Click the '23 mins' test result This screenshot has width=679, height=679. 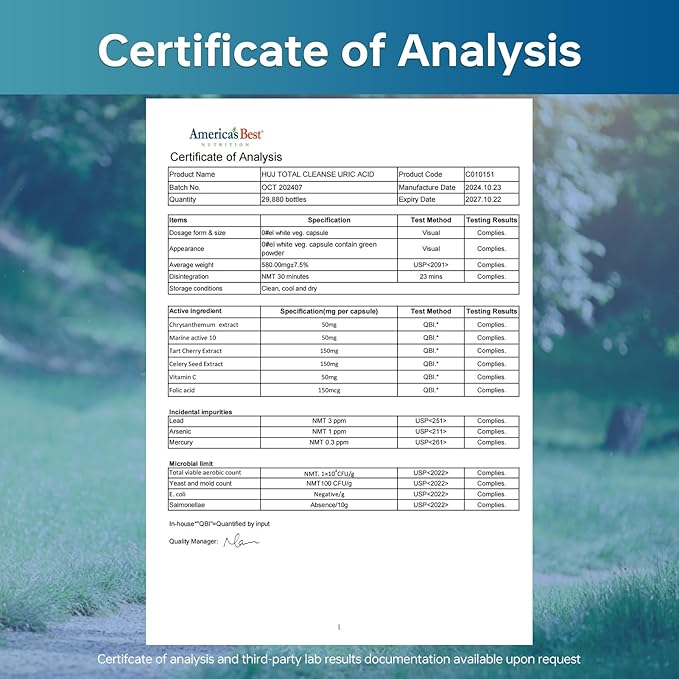(x=431, y=276)
